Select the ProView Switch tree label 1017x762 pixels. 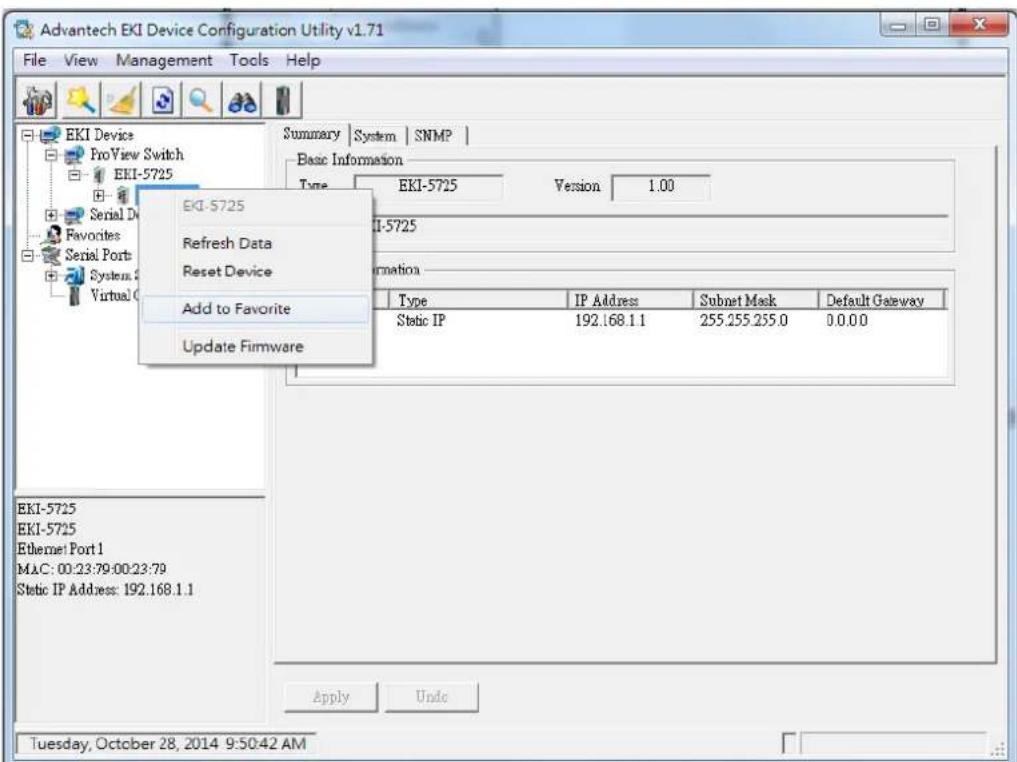pyautogui.click(x=137, y=155)
